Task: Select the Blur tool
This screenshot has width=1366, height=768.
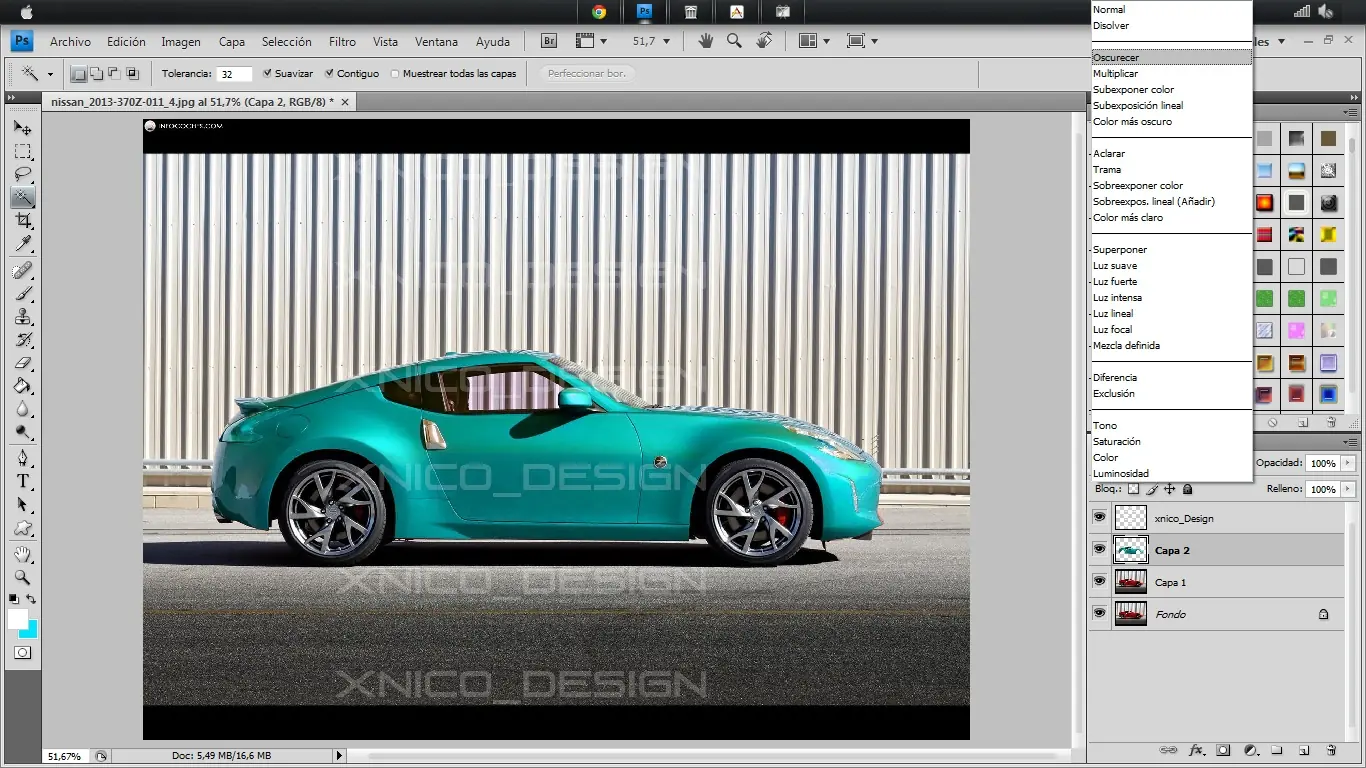Action: click(x=22, y=409)
